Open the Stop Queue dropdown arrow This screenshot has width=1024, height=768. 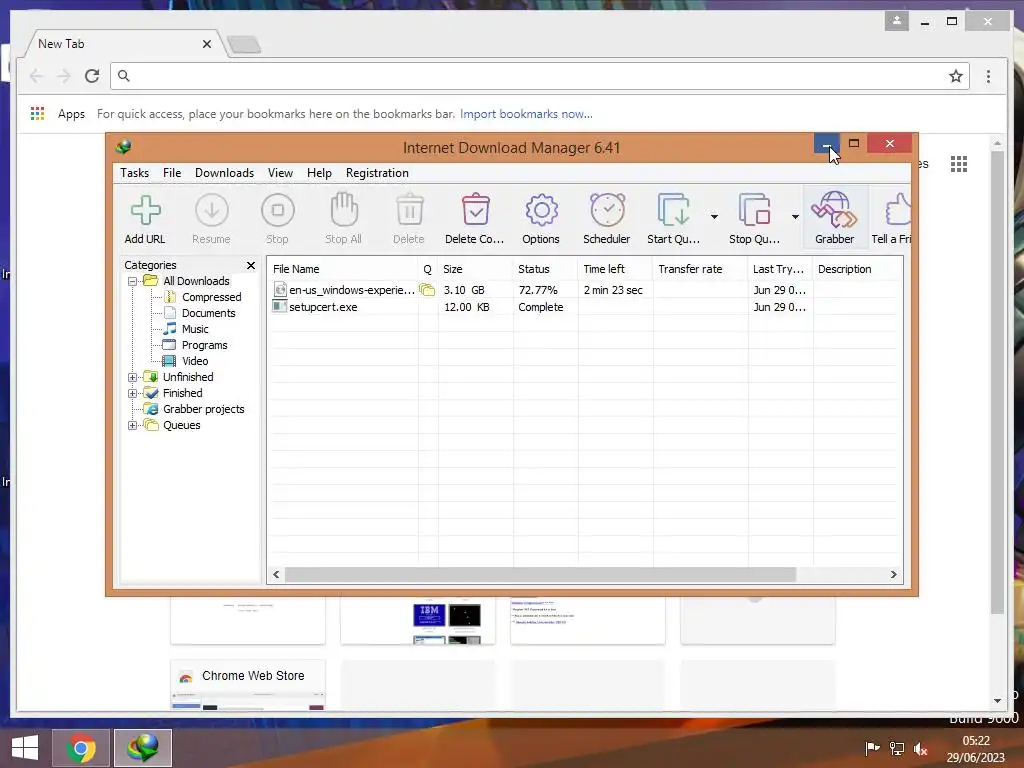(x=795, y=217)
